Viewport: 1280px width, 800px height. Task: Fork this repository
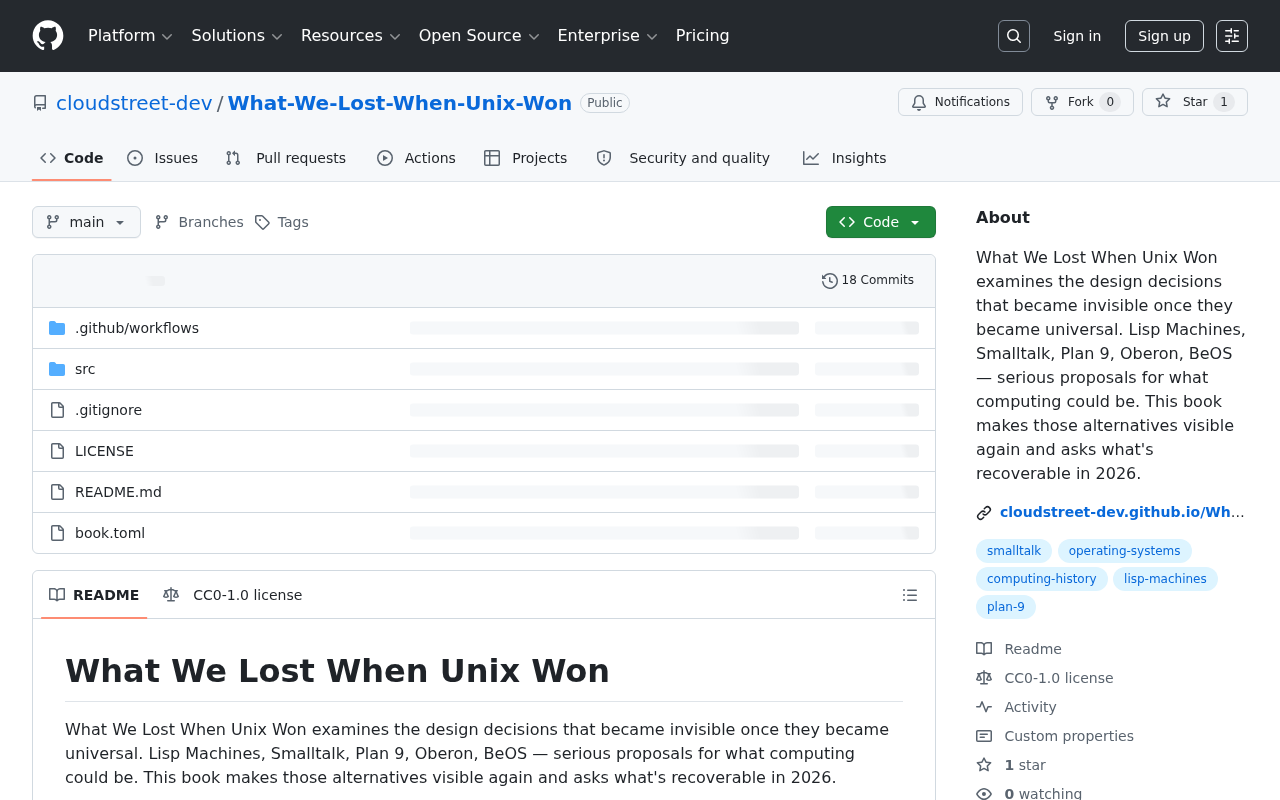(x=1082, y=102)
